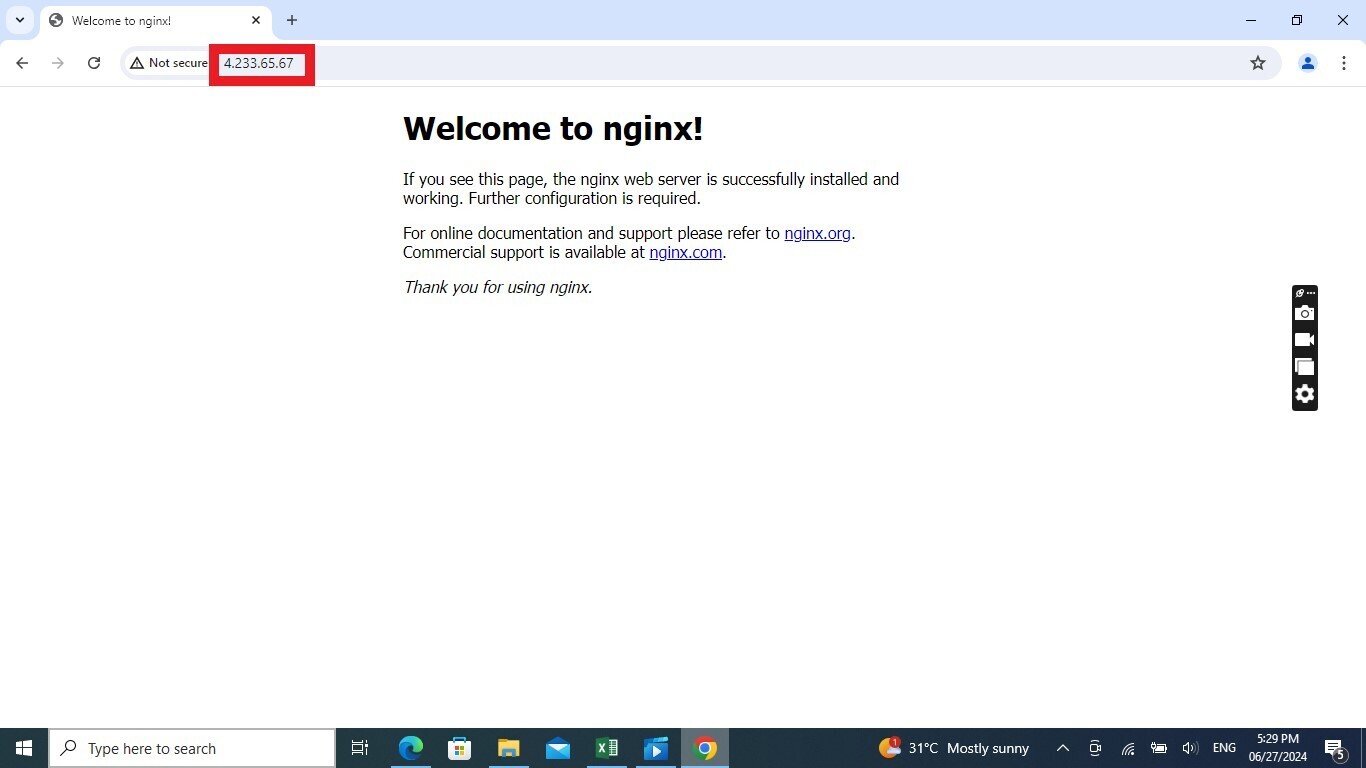
Task: Click the Welcome to nginx! page heading
Action: pos(553,128)
